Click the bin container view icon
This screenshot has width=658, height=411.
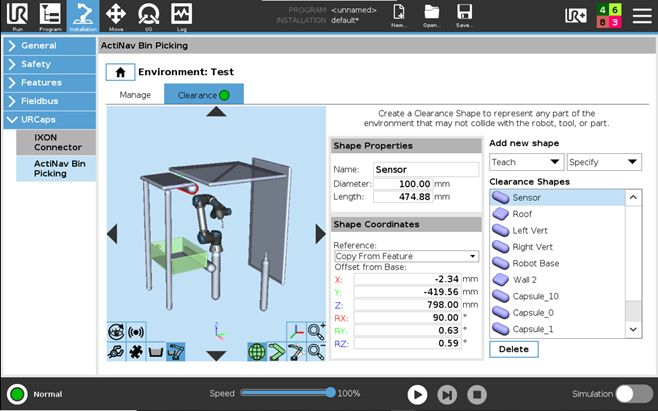click(156, 351)
